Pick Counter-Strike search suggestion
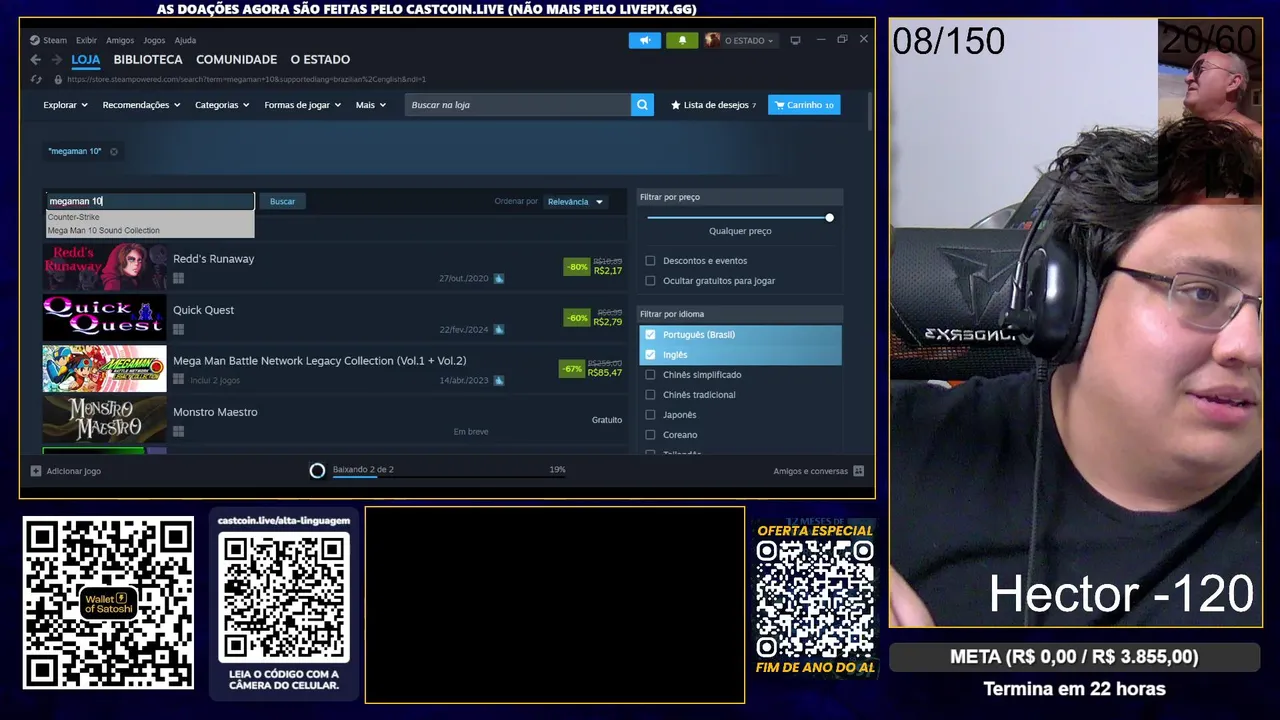Image resolution: width=1280 pixels, height=720 pixels. [x=73, y=217]
